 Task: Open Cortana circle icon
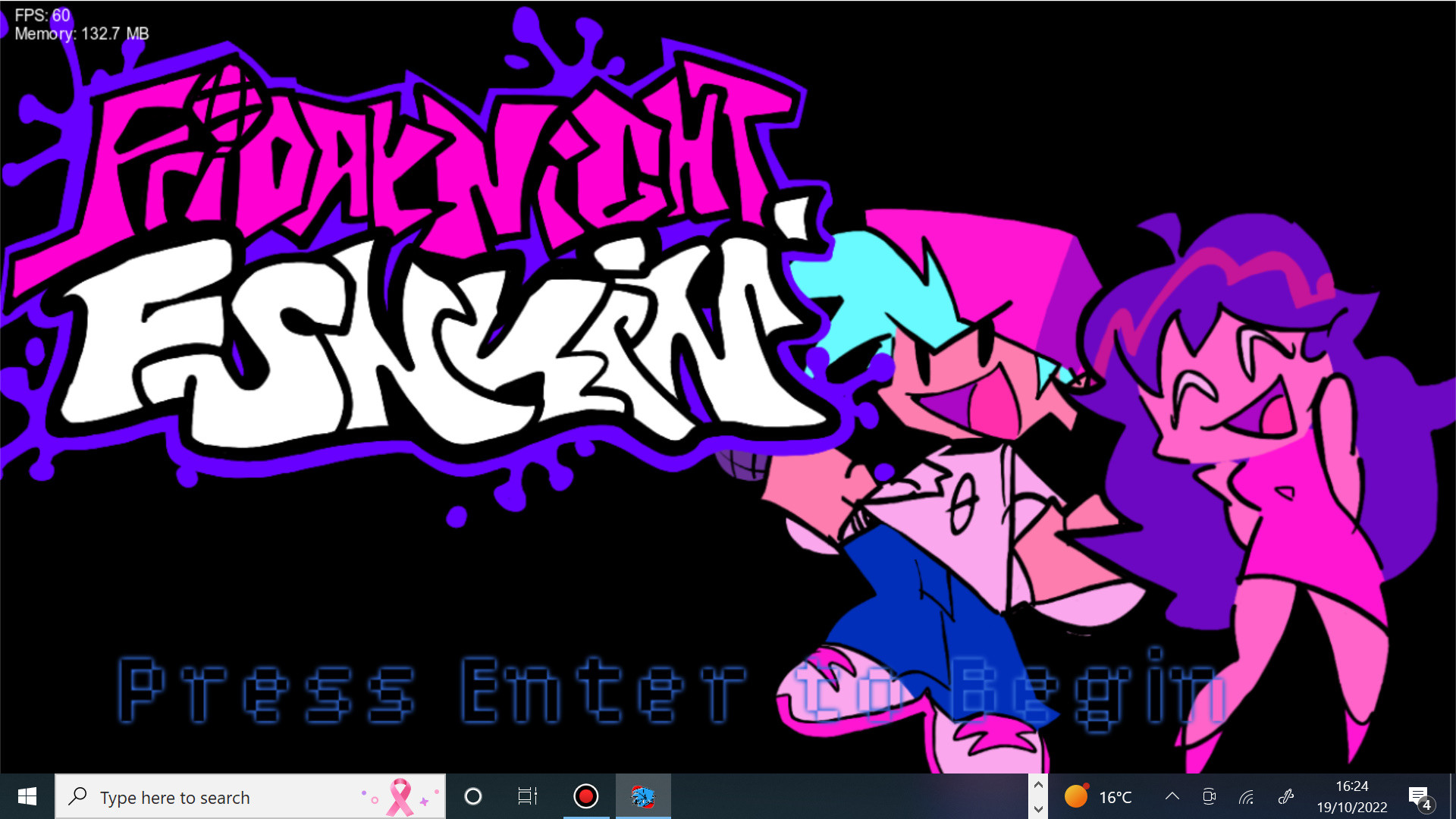pos(473,796)
